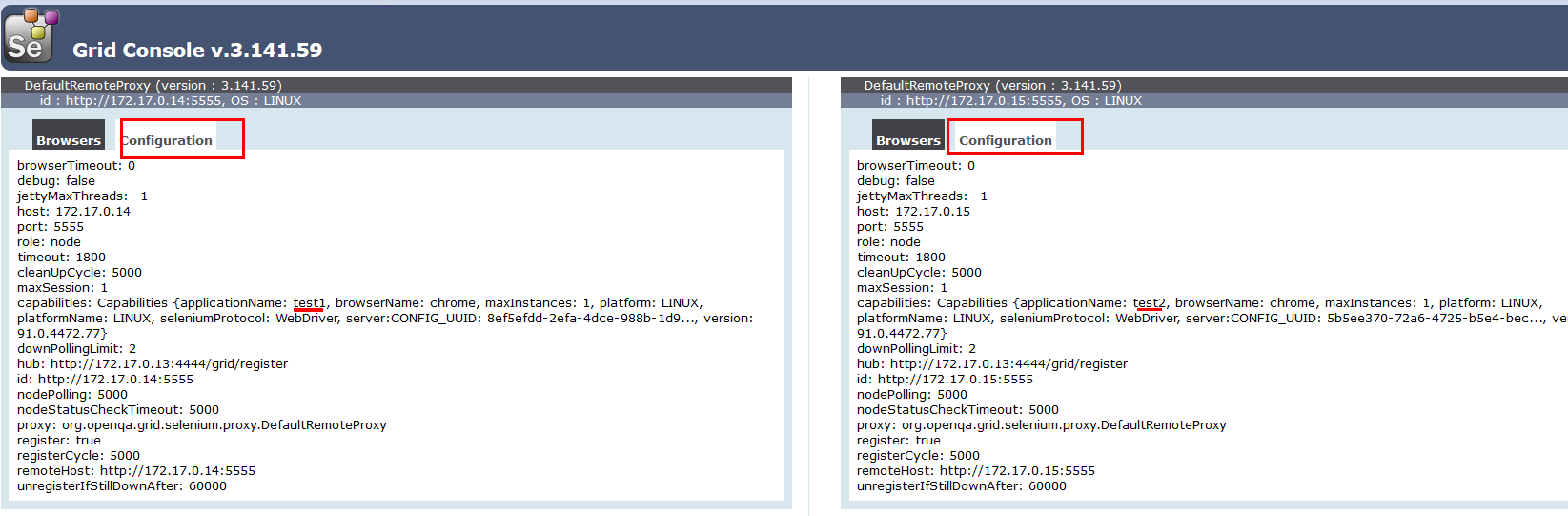Open Browsers tab for node 172.17.0.14
Viewport: 1568px width, 516px height.
click(x=69, y=134)
